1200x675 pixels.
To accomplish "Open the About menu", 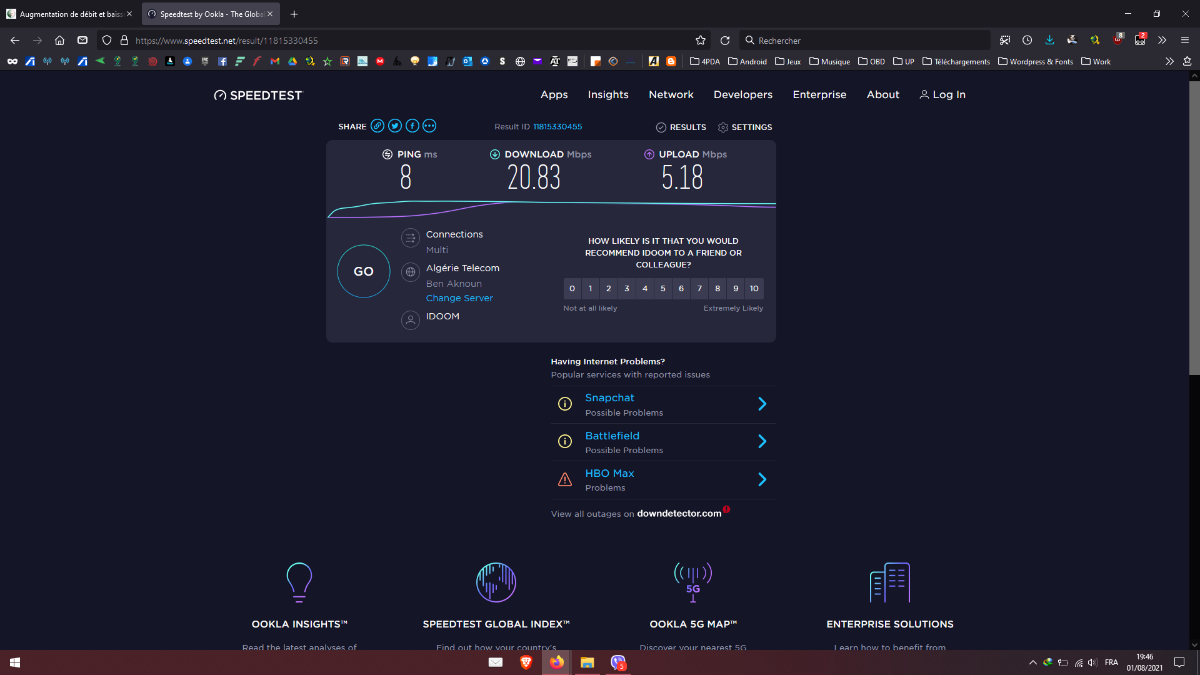I will point(883,95).
